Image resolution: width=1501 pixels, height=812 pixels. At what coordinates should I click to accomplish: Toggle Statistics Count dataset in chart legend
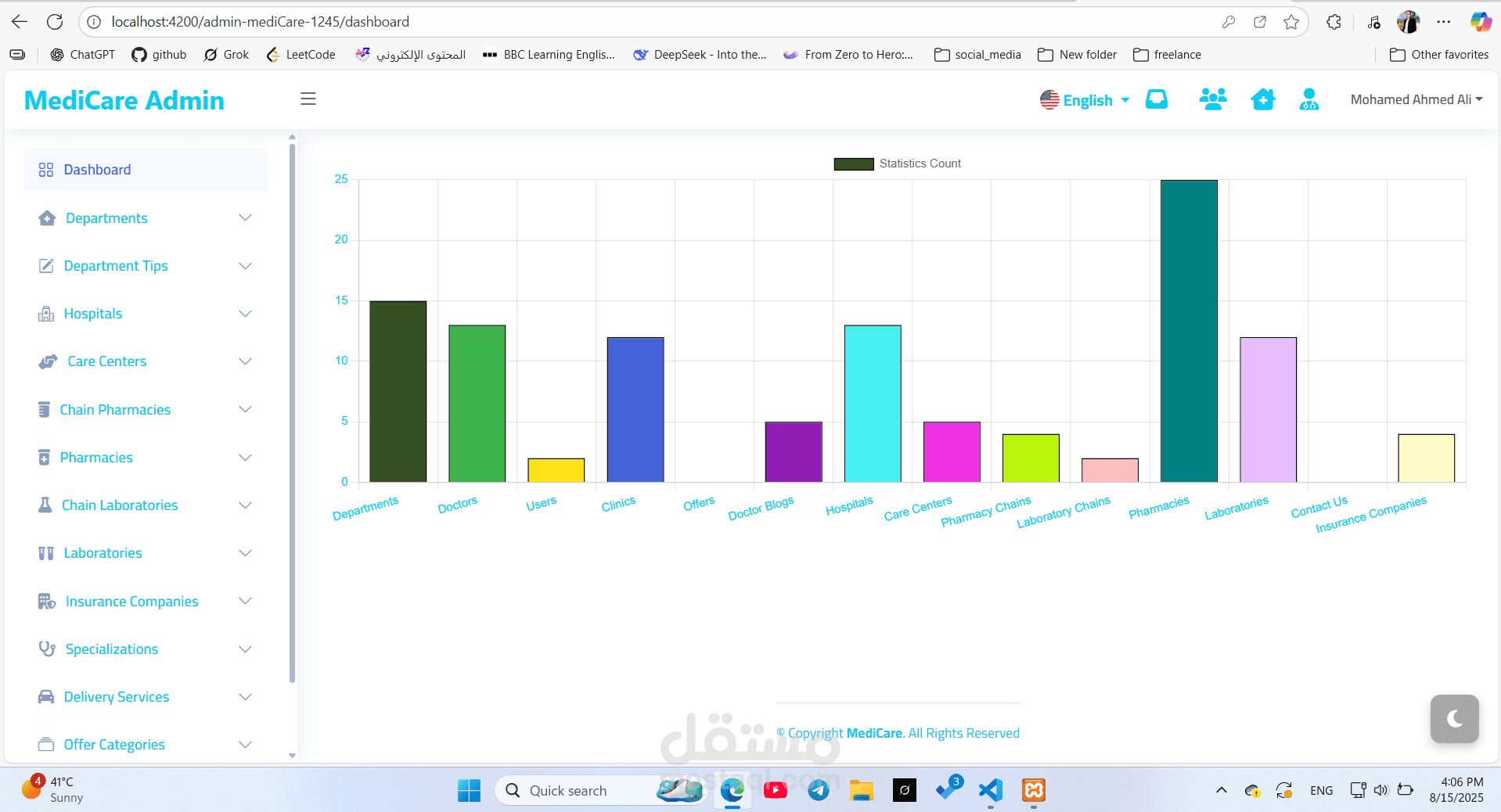point(898,163)
